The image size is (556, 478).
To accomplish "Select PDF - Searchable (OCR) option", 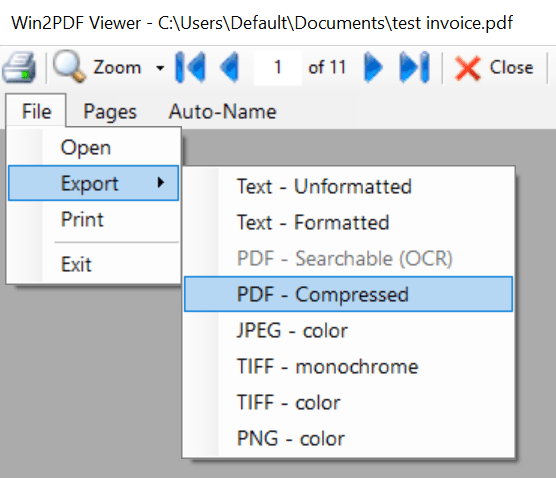I will [x=349, y=258].
